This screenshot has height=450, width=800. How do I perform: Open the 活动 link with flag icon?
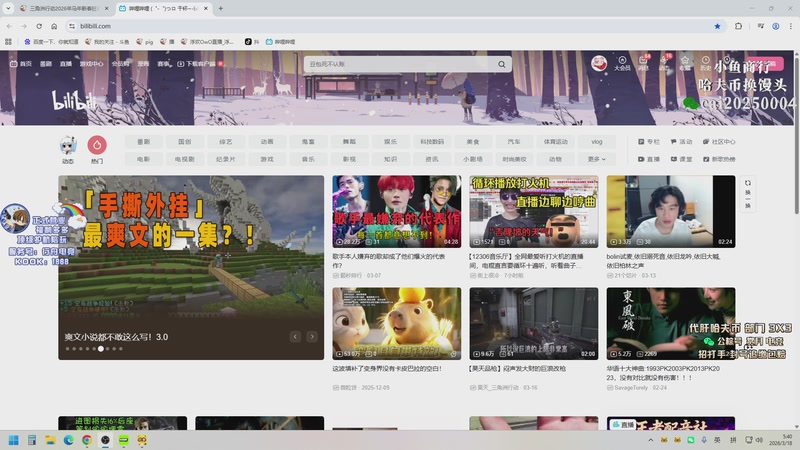click(681, 141)
